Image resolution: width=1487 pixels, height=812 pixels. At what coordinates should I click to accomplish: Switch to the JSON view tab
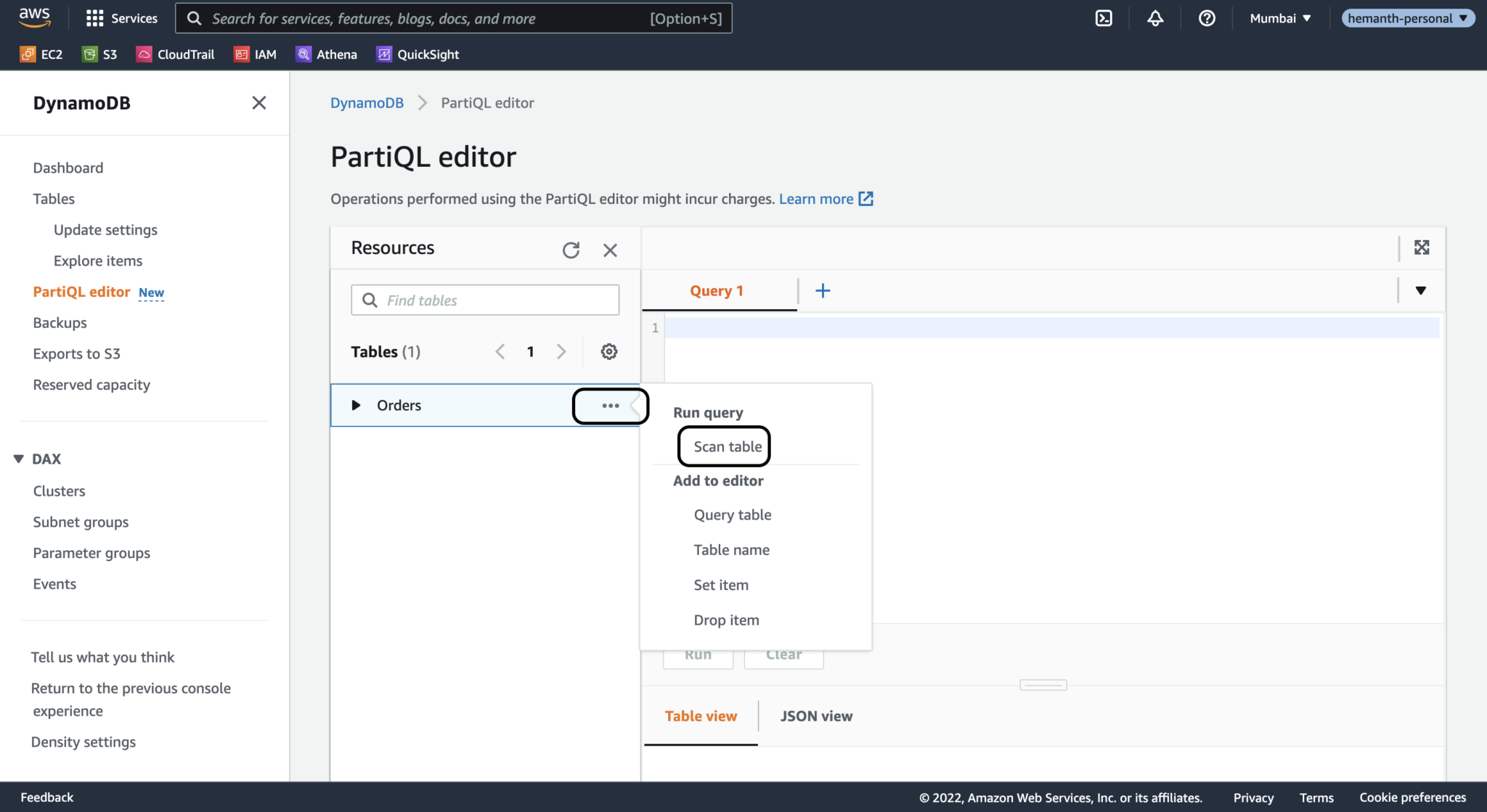click(816, 716)
